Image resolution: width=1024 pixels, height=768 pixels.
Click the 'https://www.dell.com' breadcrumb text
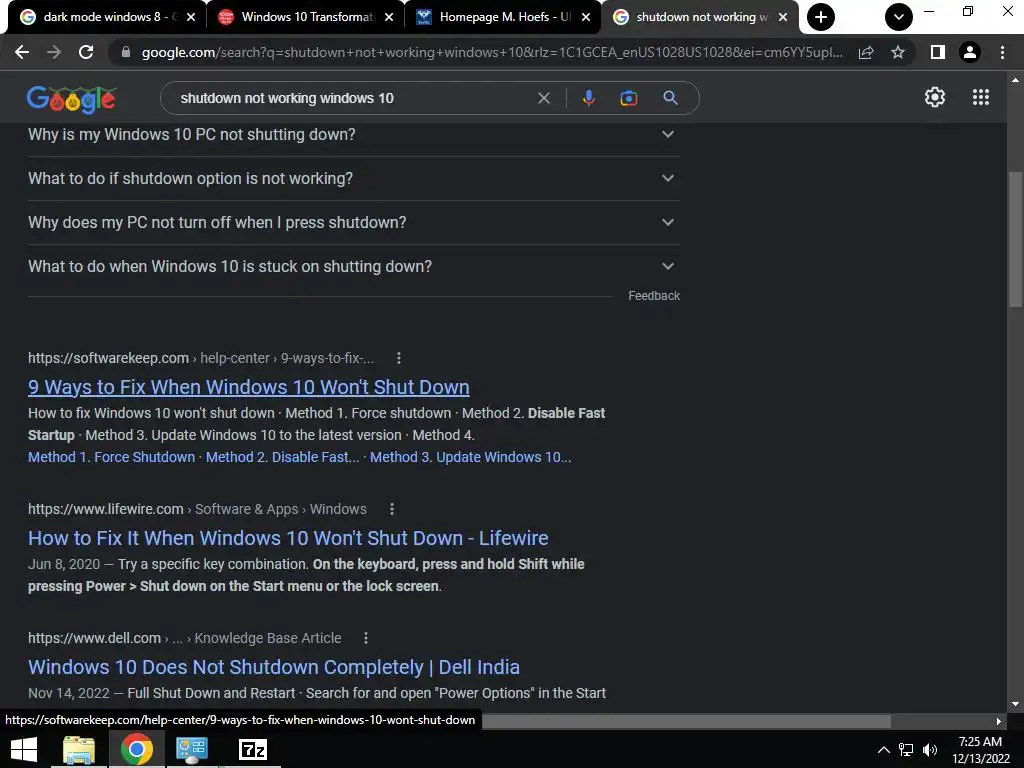click(94, 638)
